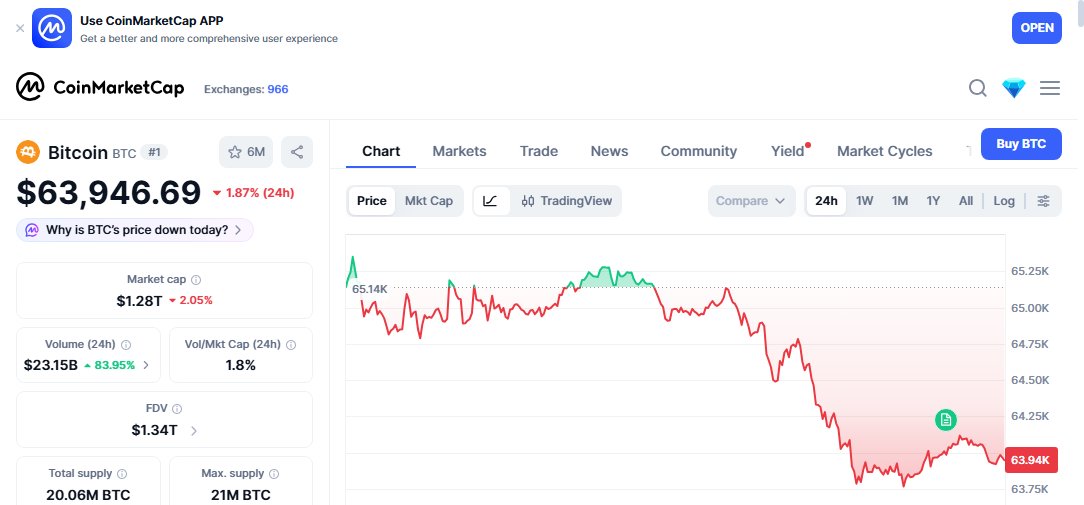Open the Compare dropdown
This screenshot has width=1084, height=505.
(x=751, y=201)
